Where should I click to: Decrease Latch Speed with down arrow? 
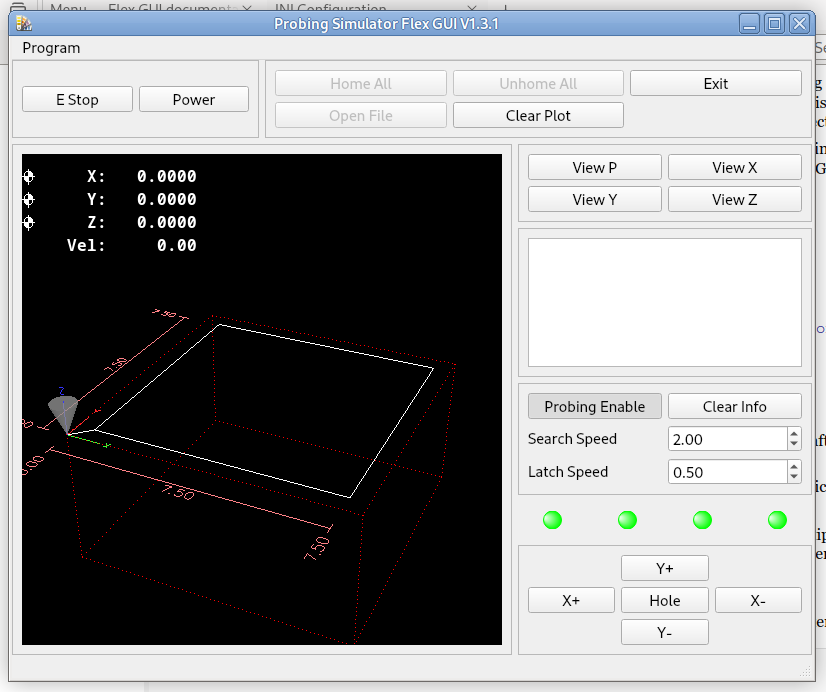[794, 477]
